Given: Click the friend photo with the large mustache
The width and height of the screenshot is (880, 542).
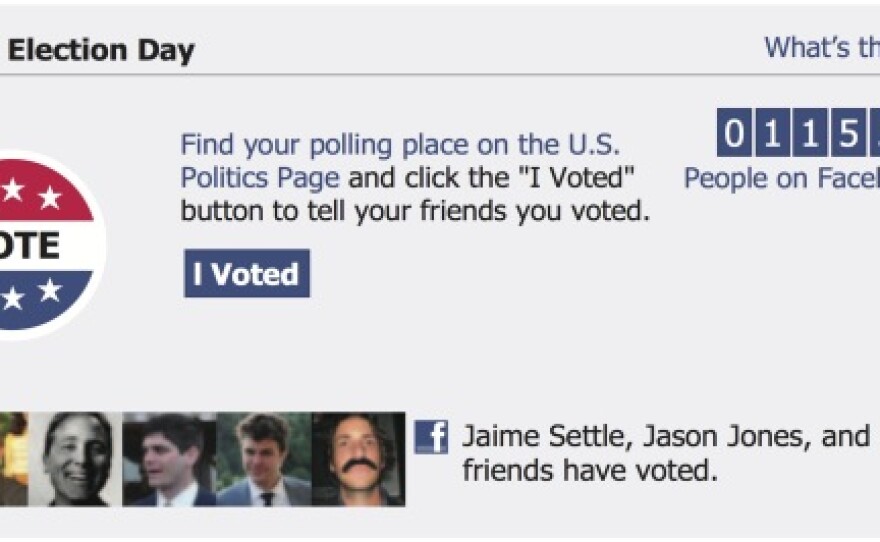Looking at the screenshot, I should 358,459.
